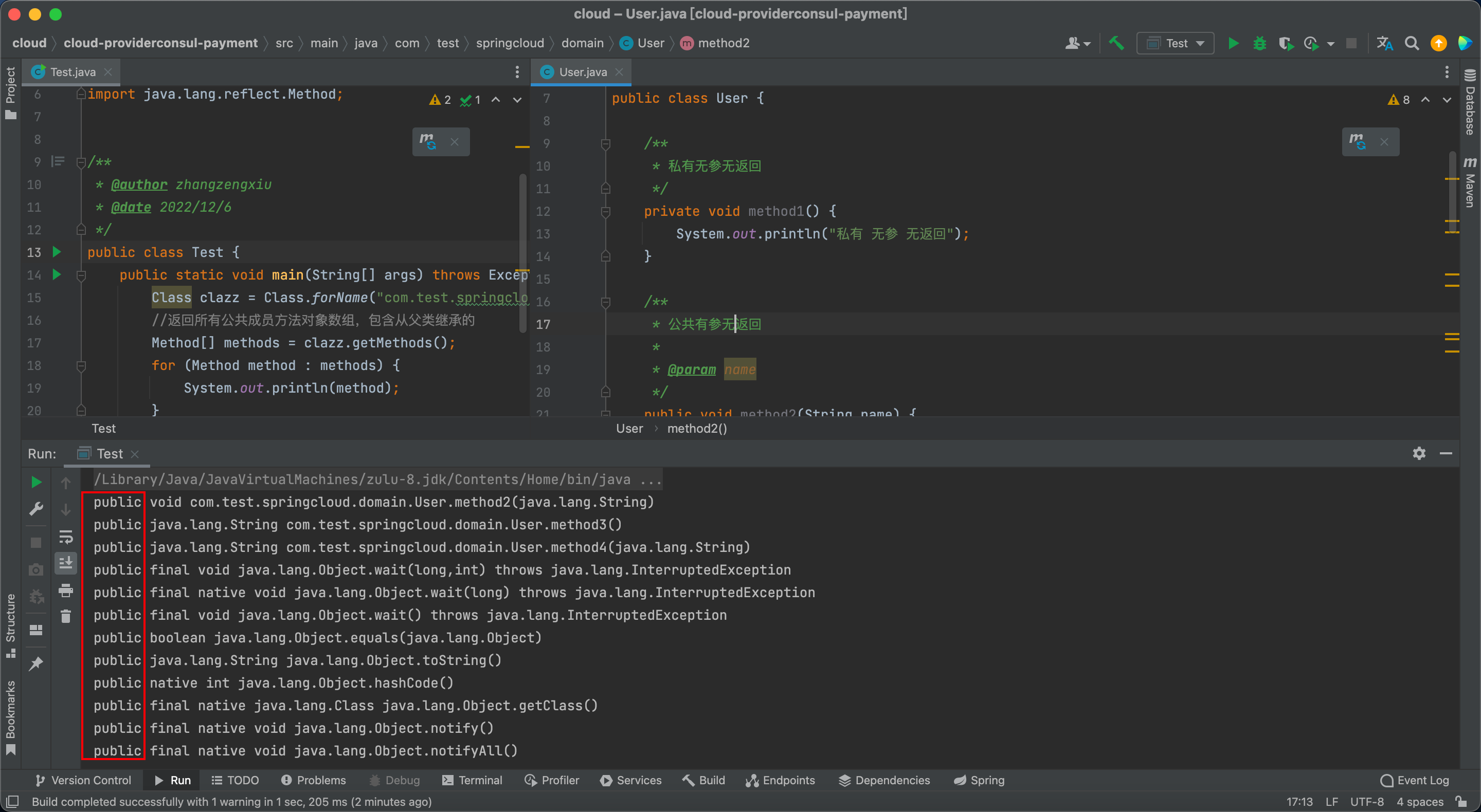
Task: Collapse main method fold at line 14
Action: point(81,275)
